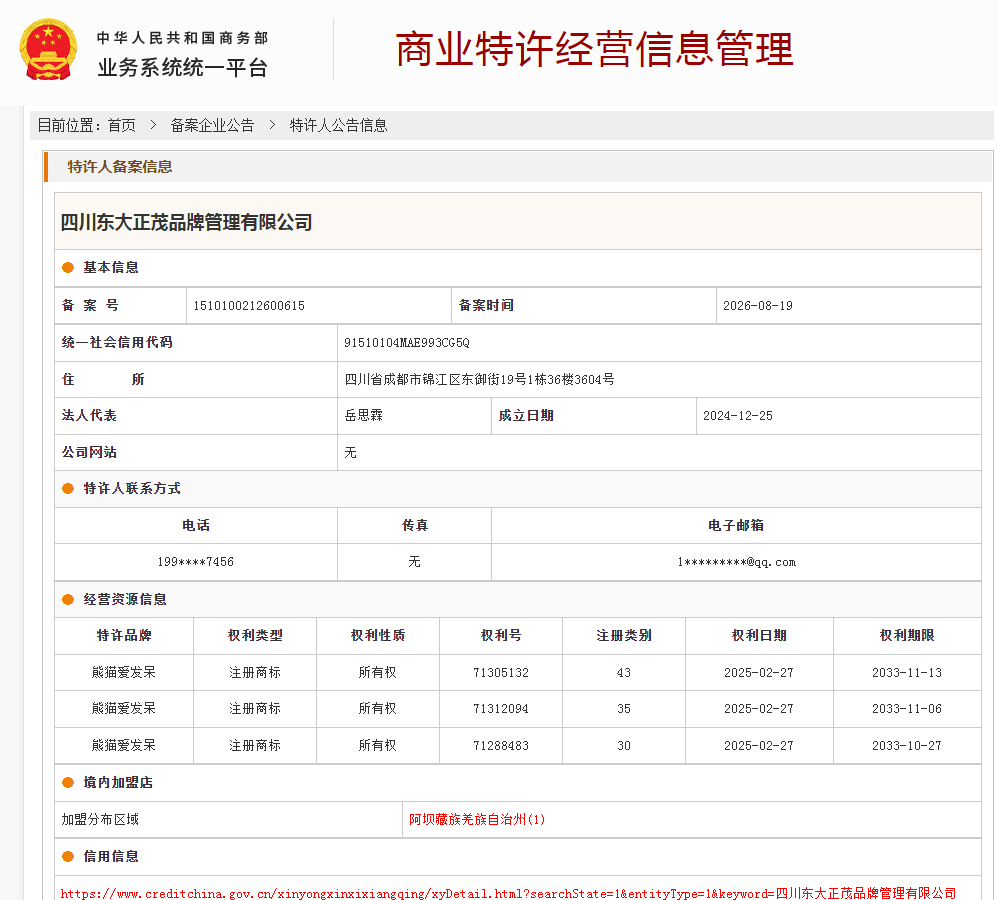Select establishment date 2024-12-25
The image size is (998, 900).
tap(738, 416)
